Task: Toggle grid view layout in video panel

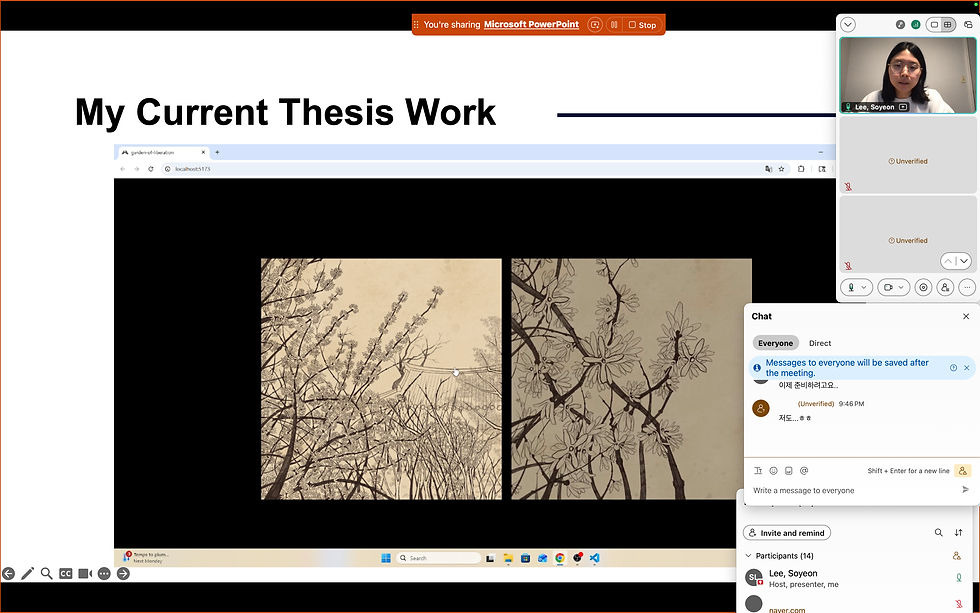Action: (x=948, y=24)
